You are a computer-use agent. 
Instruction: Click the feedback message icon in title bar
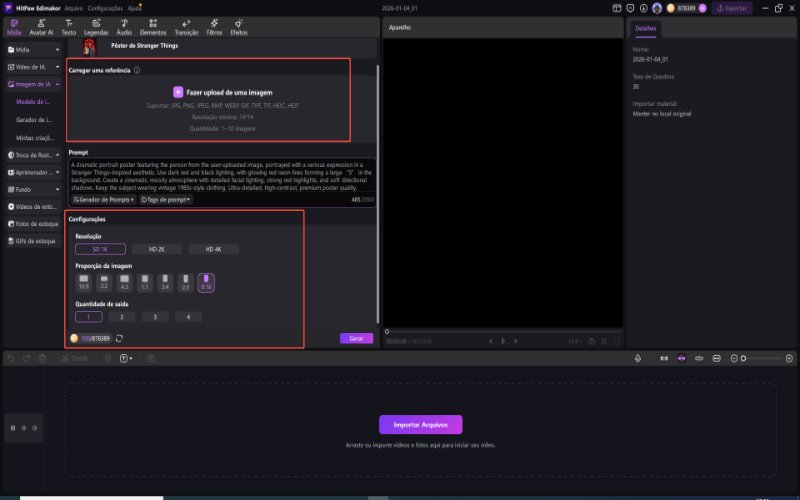pyautogui.click(x=630, y=8)
